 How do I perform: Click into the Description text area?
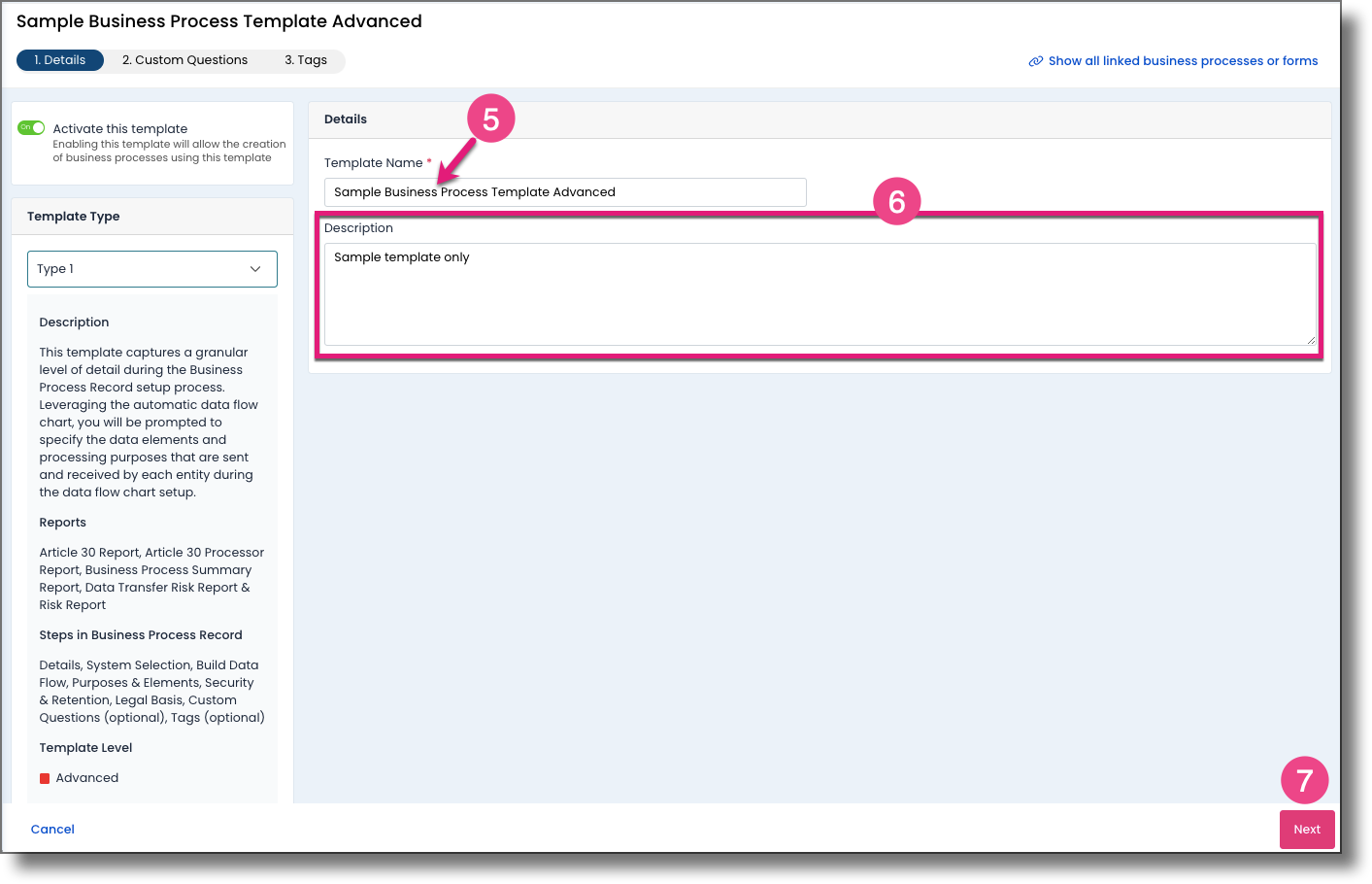click(820, 294)
